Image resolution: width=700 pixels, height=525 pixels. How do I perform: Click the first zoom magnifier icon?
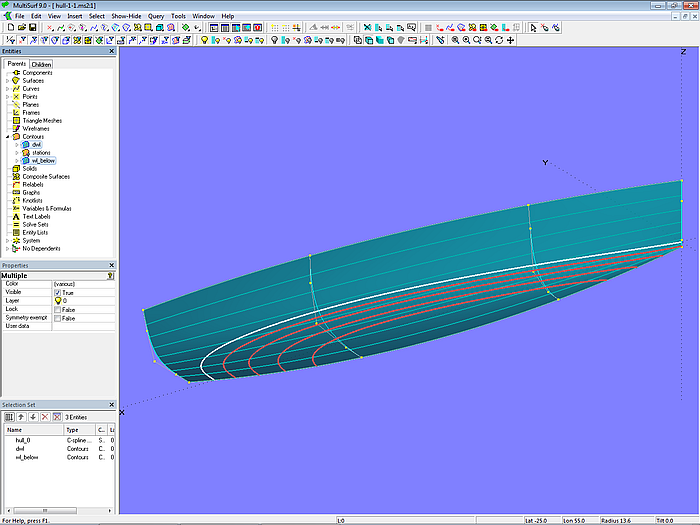click(455, 40)
